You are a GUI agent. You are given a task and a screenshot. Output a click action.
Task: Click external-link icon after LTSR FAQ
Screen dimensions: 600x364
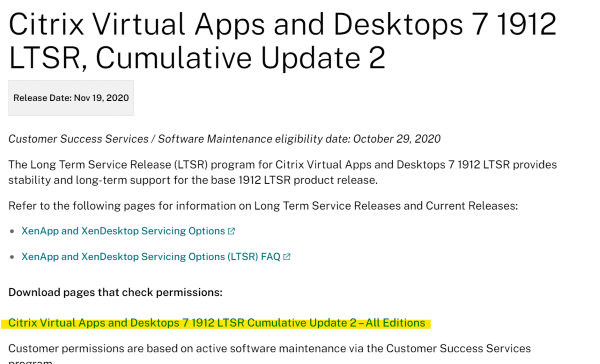pyautogui.click(x=287, y=257)
